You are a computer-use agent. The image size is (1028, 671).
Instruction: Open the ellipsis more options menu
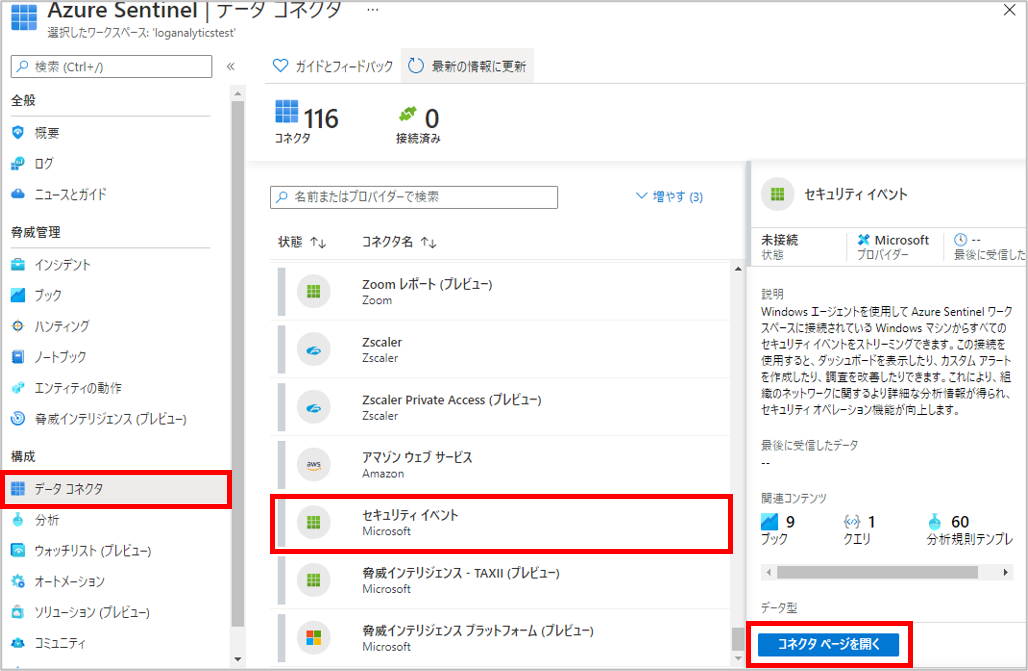(x=372, y=10)
